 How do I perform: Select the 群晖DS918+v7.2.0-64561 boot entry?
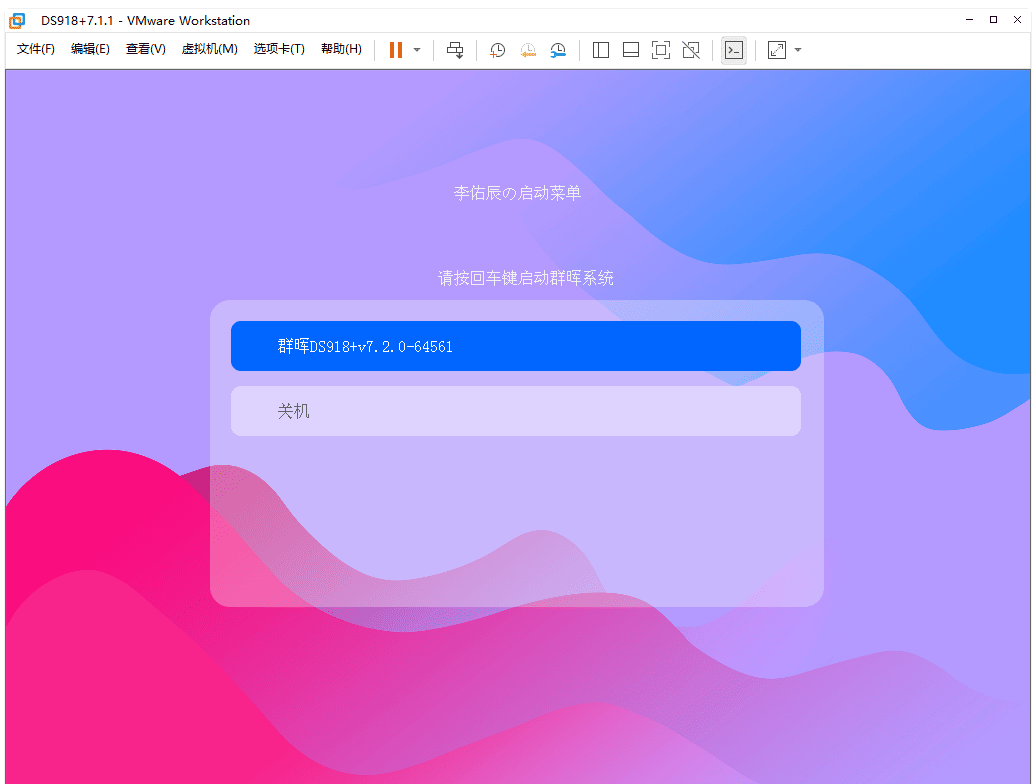click(516, 346)
